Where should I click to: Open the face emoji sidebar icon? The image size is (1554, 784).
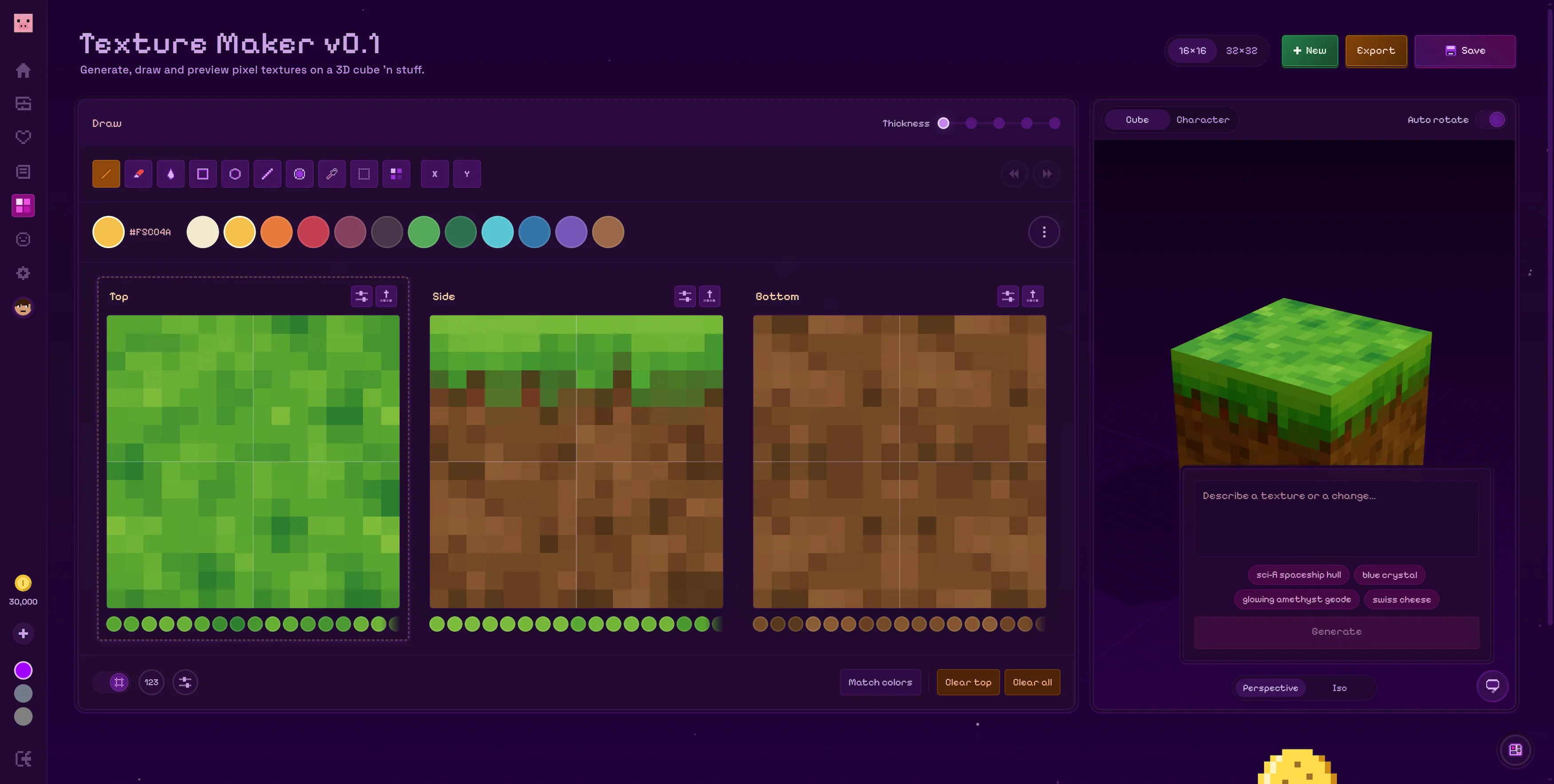[x=24, y=239]
